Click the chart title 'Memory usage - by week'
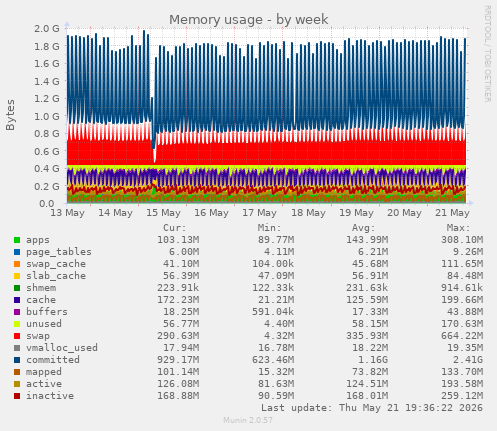The height and width of the screenshot is (431, 497). [x=249, y=20]
